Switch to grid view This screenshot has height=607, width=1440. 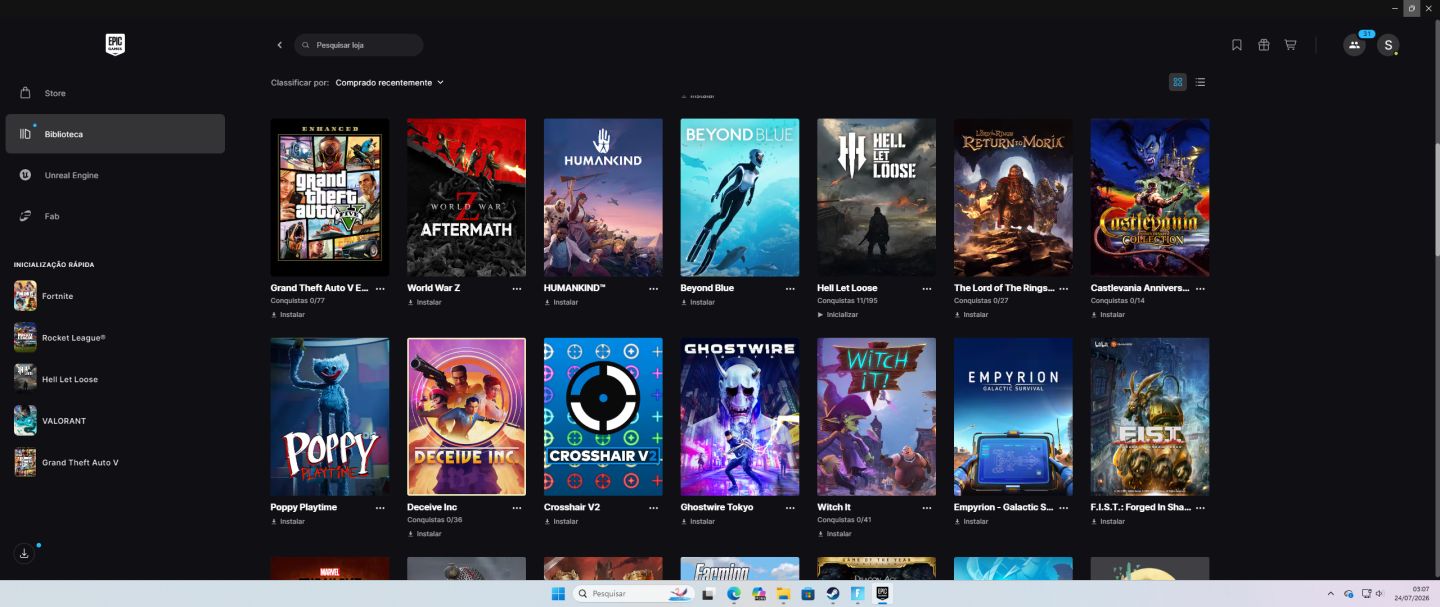tap(1178, 82)
